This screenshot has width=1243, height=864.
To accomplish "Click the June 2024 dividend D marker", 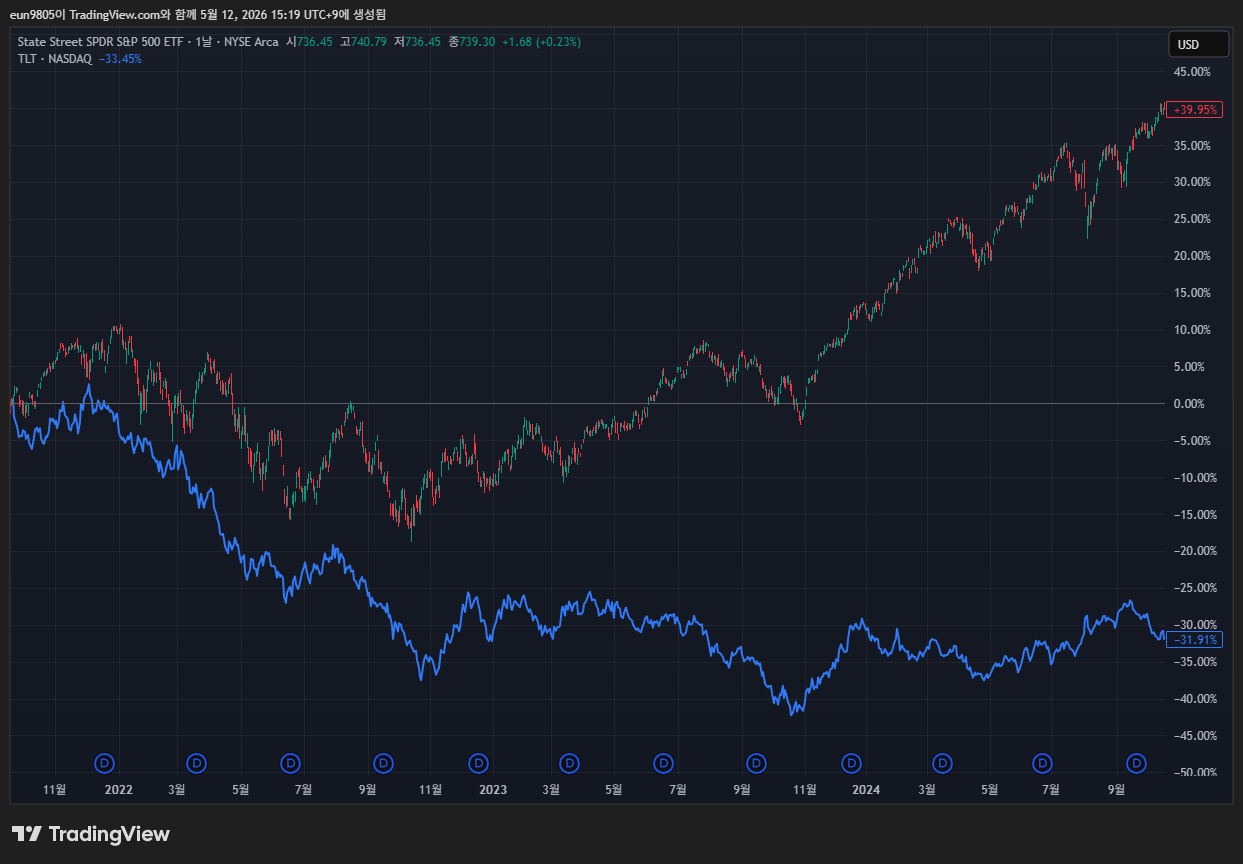I will 1043,763.
